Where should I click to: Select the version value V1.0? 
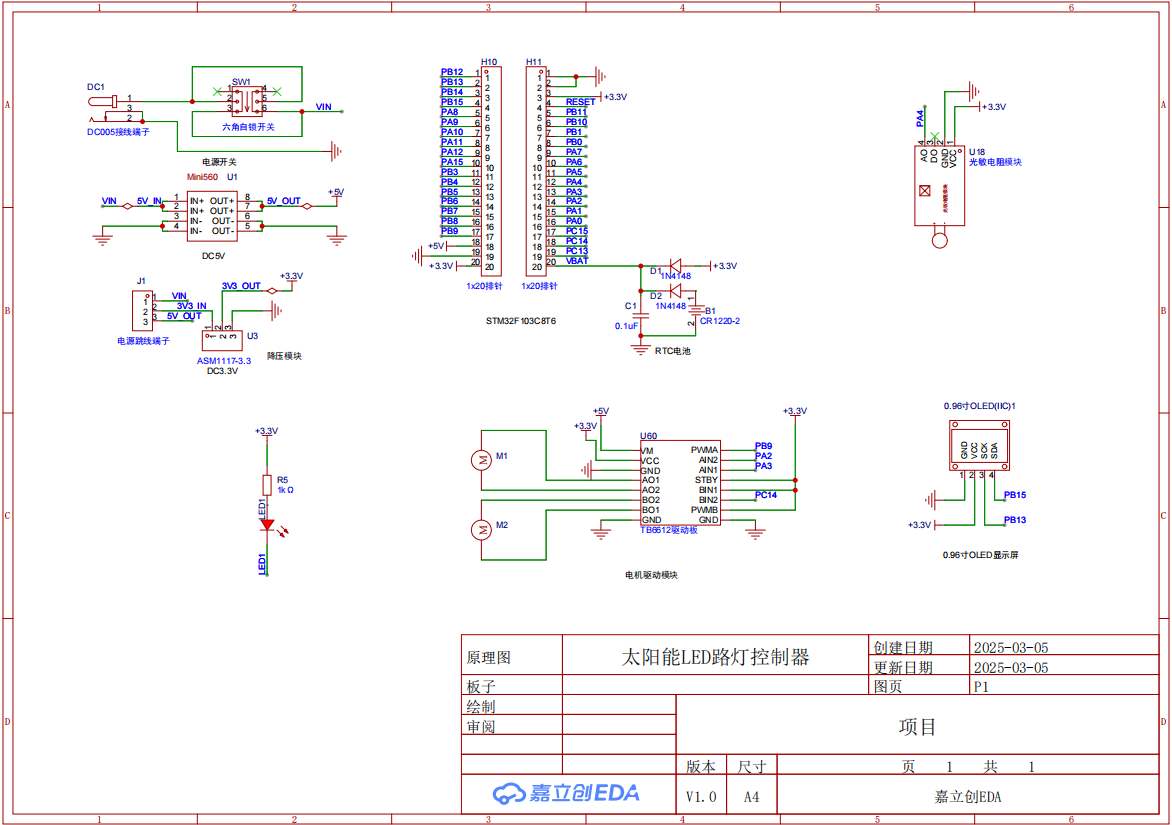[701, 797]
